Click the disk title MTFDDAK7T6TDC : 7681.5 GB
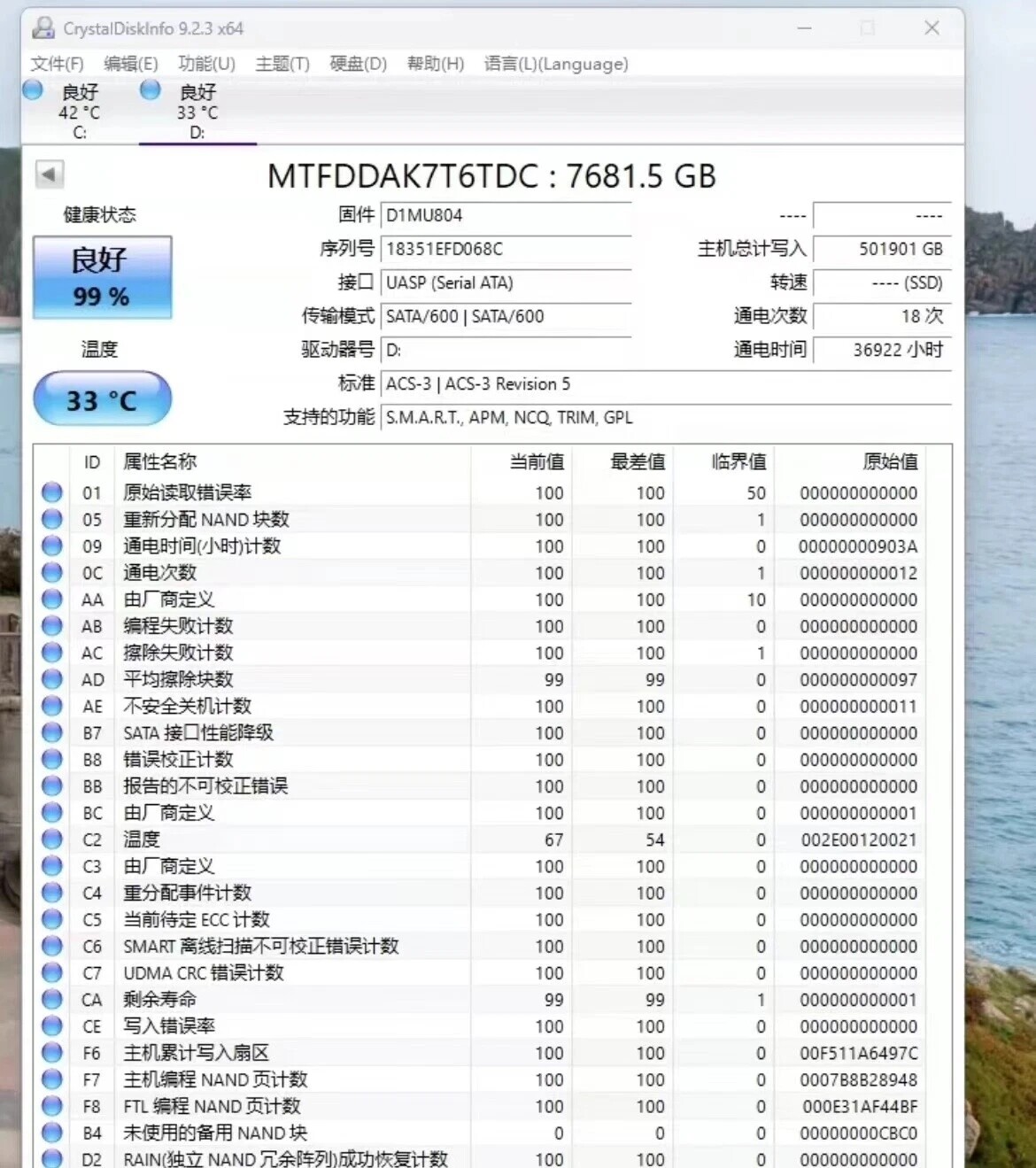This screenshot has height=1168, width=1036. (491, 176)
